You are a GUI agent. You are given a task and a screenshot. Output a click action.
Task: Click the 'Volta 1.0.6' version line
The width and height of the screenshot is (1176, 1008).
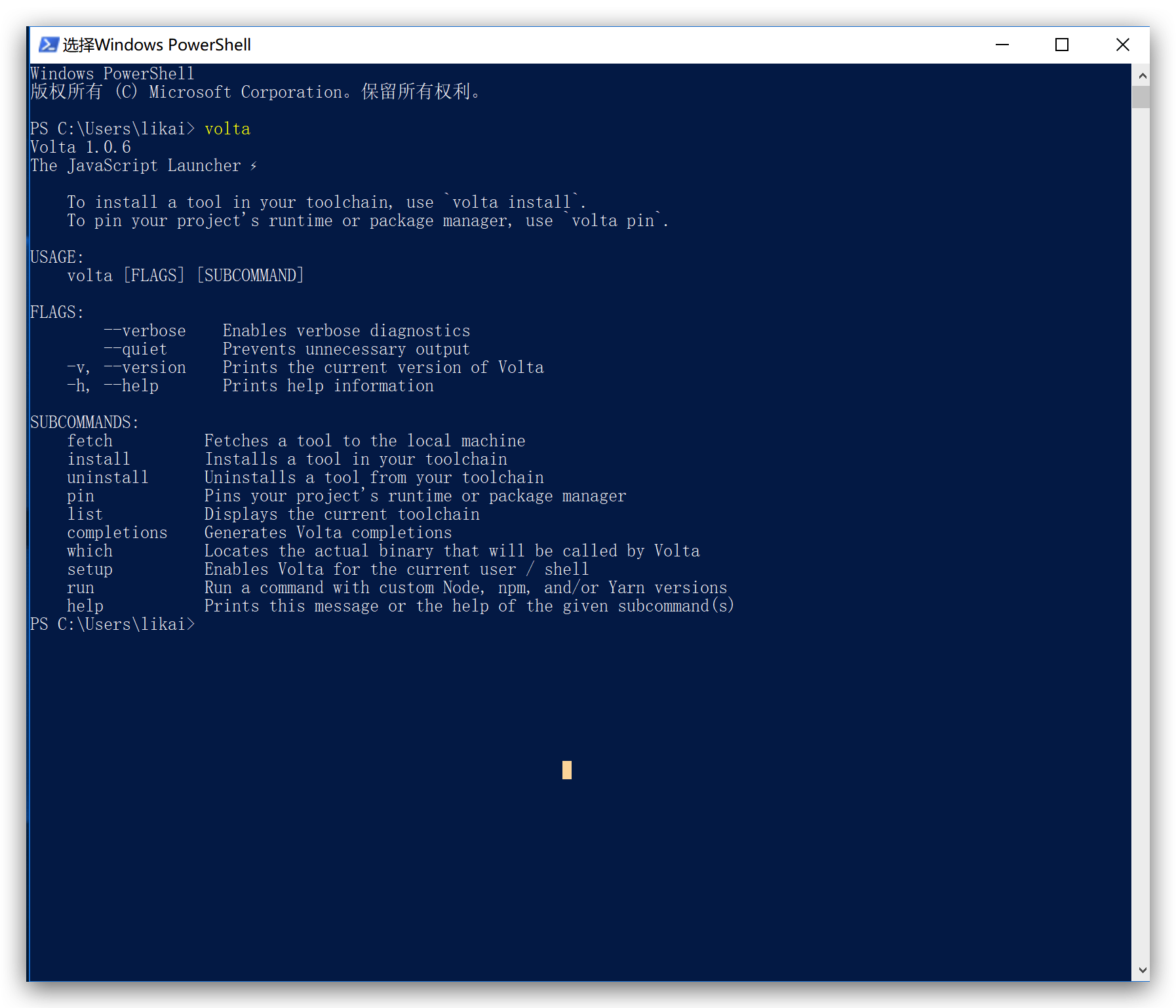pyautogui.click(x=80, y=147)
